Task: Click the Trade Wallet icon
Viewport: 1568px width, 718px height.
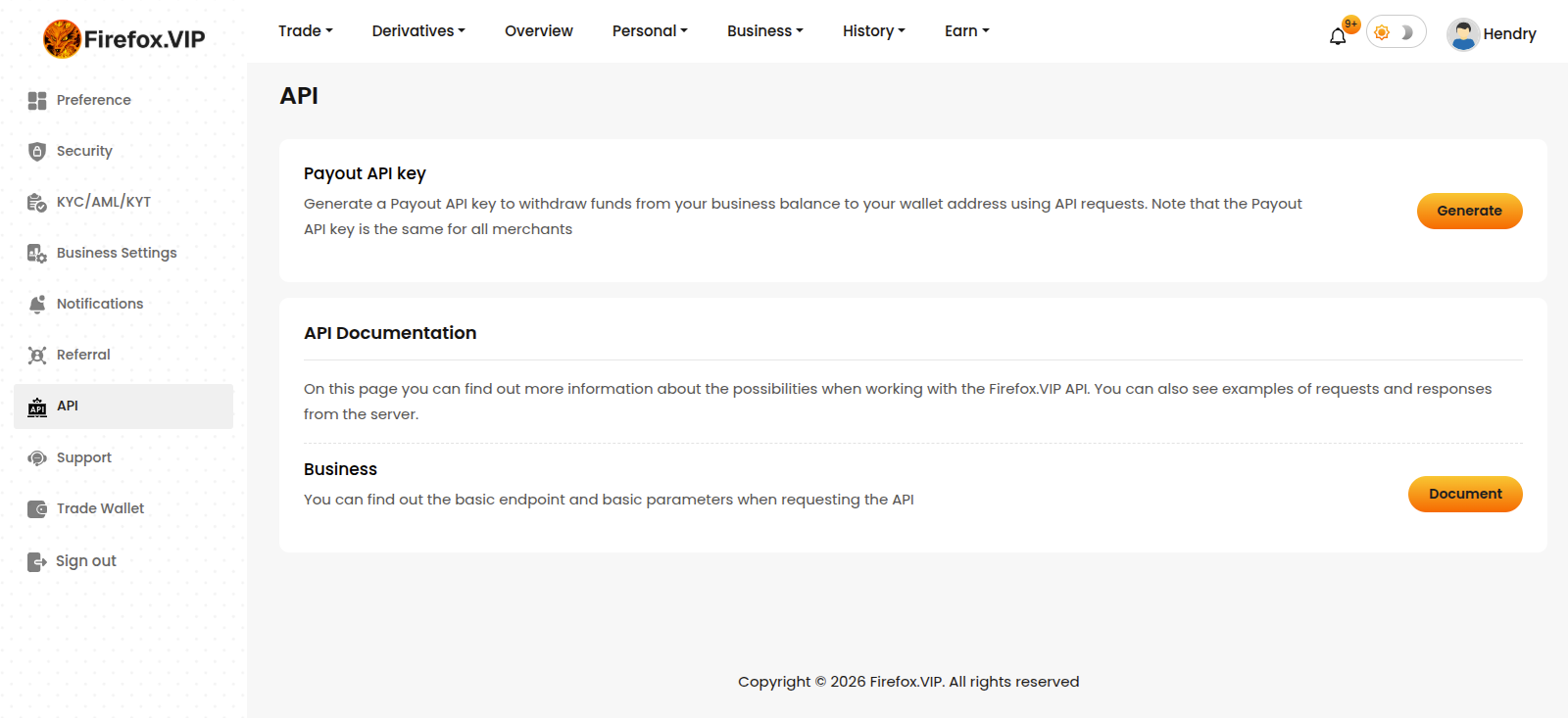Action: tap(37, 509)
